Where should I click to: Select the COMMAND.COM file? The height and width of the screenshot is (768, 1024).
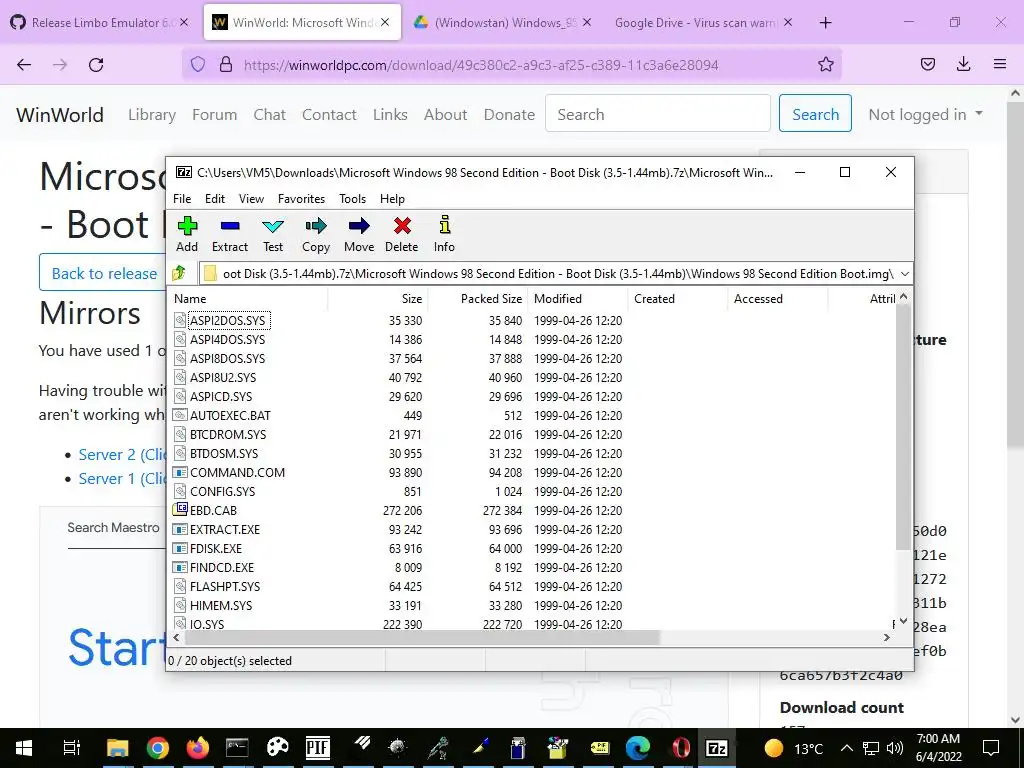[238, 472]
